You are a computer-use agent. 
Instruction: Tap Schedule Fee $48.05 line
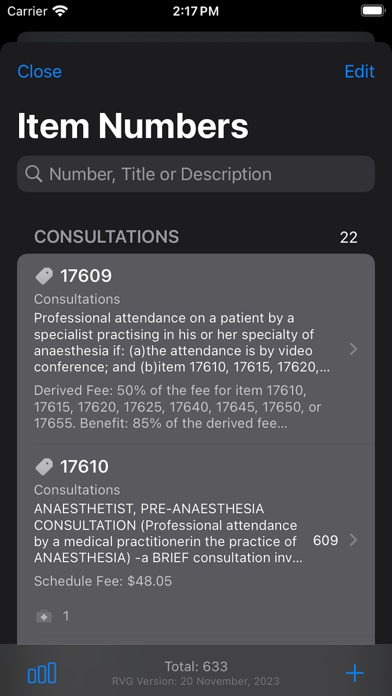pyautogui.click(x=103, y=581)
